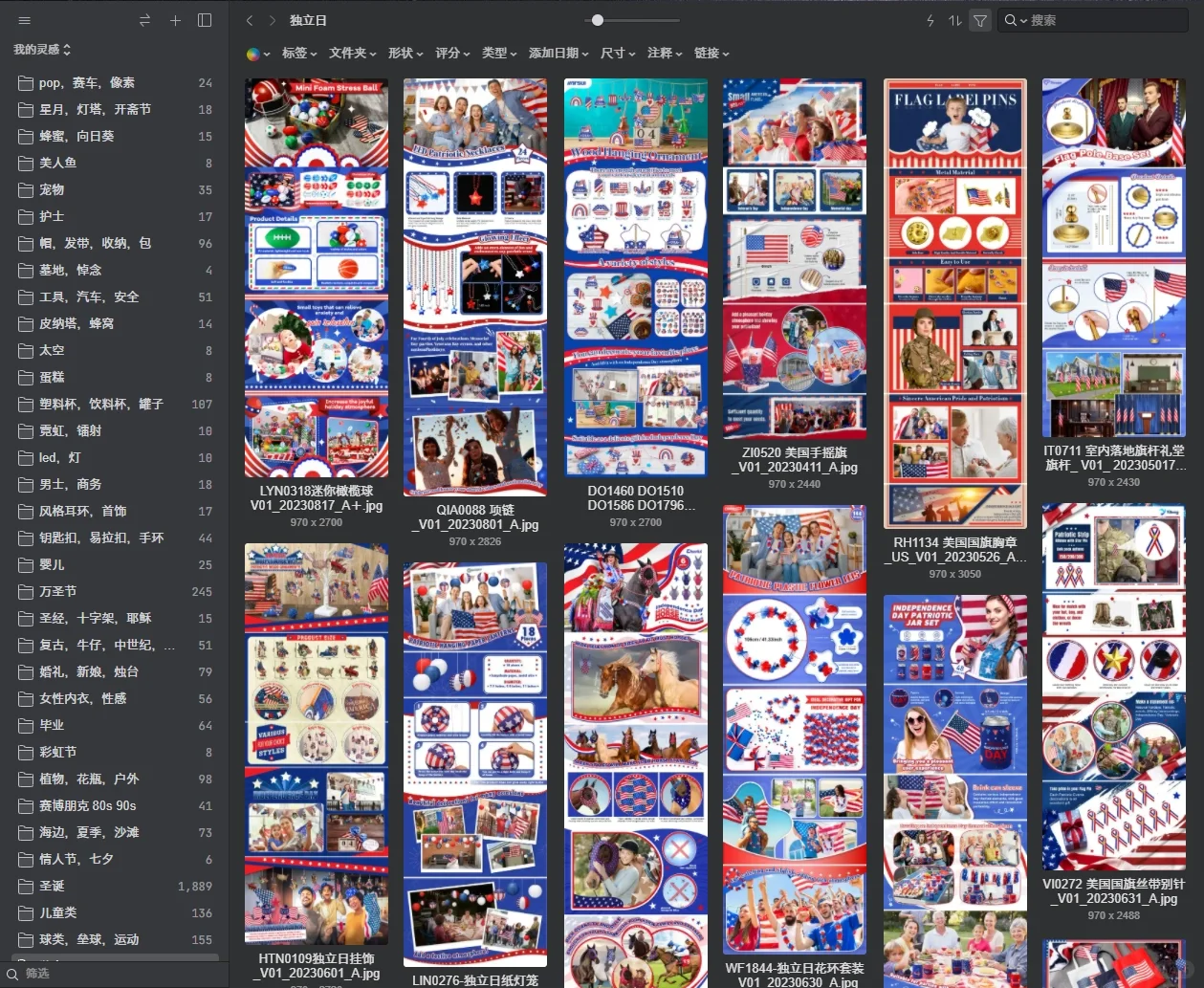Image resolution: width=1204 pixels, height=988 pixels.
Task: Open the 类型 filter dropdown
Action: tap(499, 54)
